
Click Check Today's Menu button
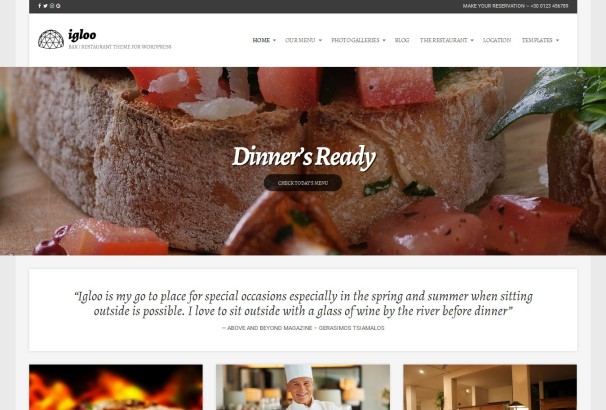pos(303,183)
